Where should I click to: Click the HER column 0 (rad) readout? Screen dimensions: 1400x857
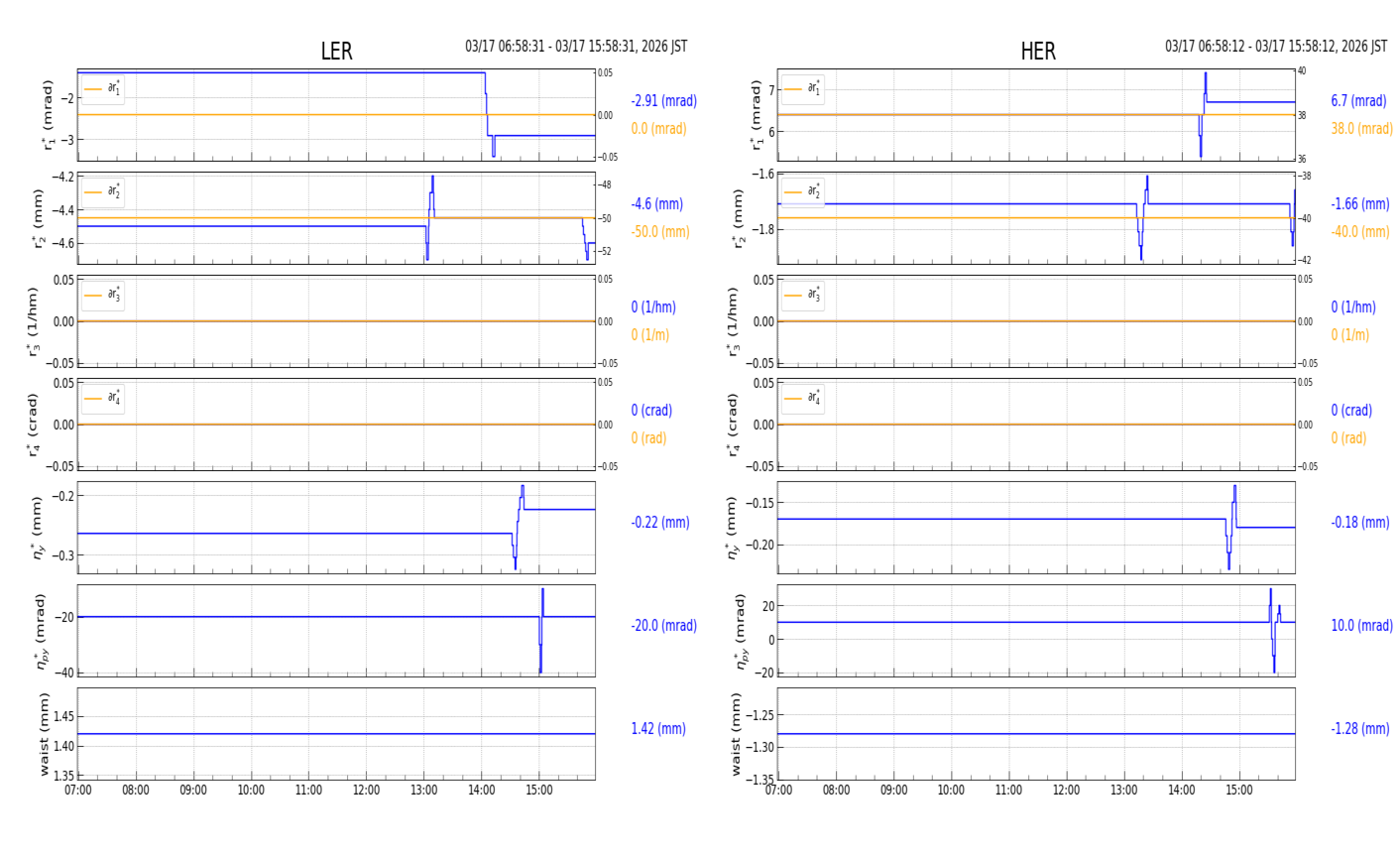(x=1348, y=438)
